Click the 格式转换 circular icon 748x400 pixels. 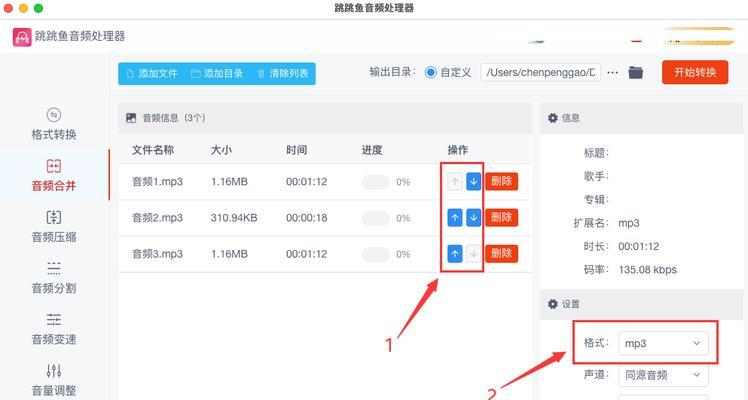54,115
